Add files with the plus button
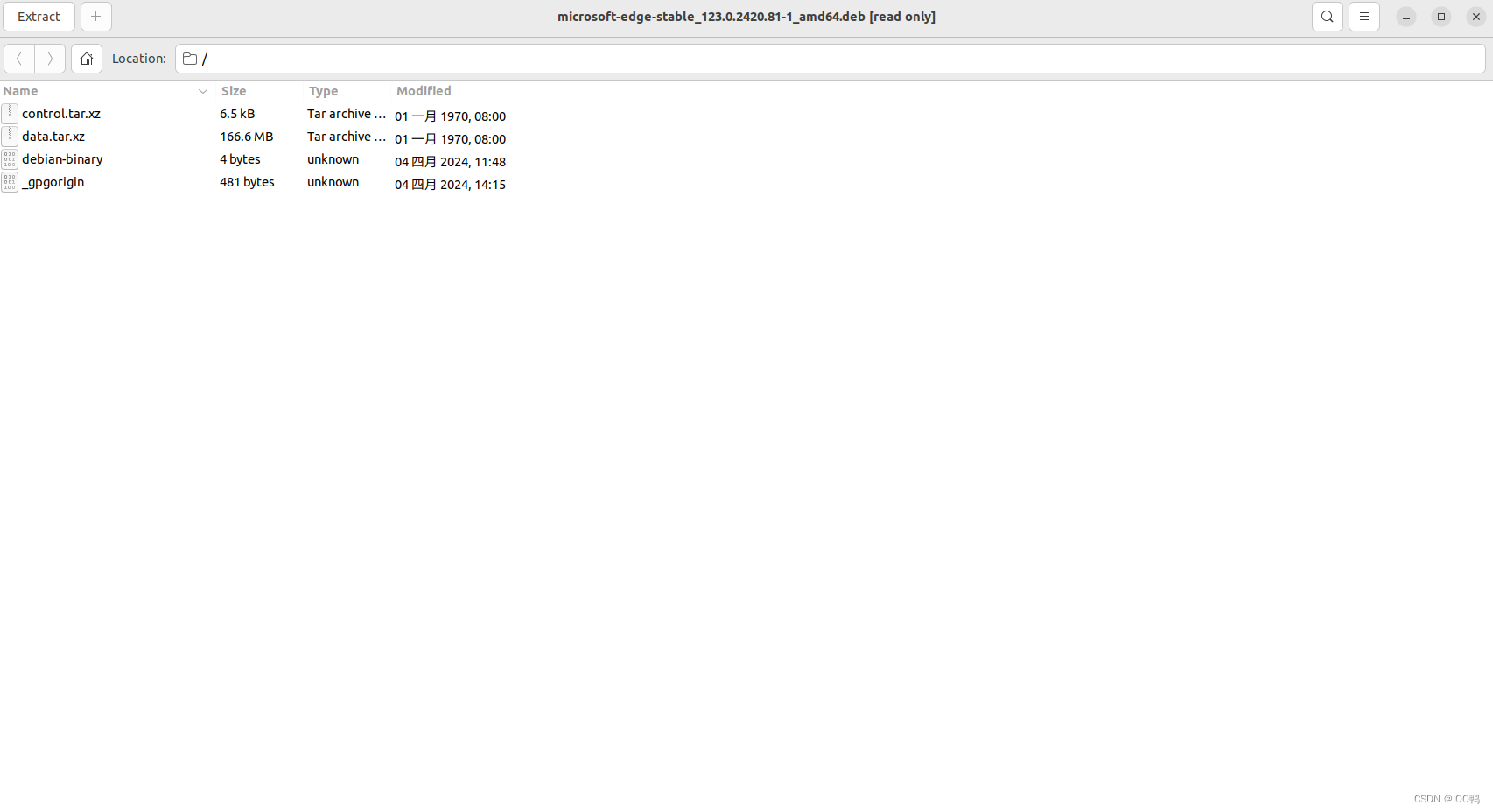The image size is (1493, 812). coord(96,17)
